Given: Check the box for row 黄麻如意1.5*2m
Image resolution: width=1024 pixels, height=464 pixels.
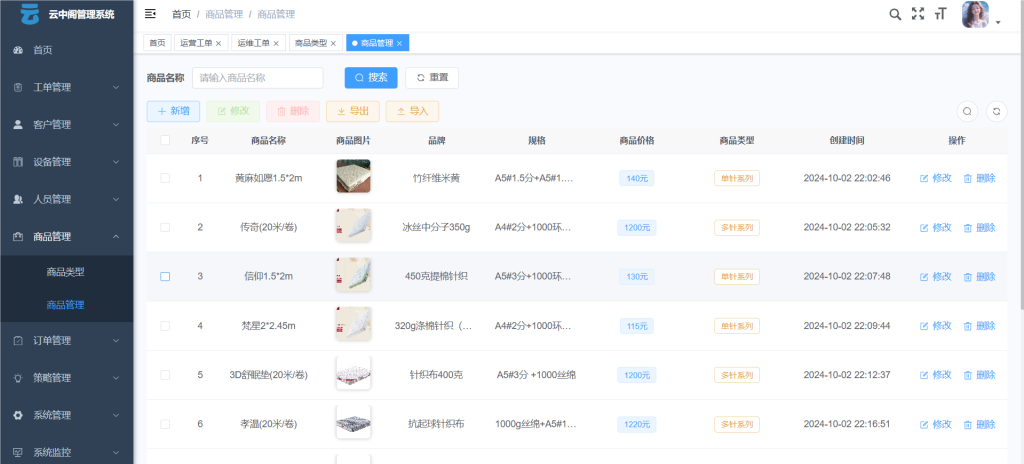Looking at the screenshot, I should (x=165, y=178).
